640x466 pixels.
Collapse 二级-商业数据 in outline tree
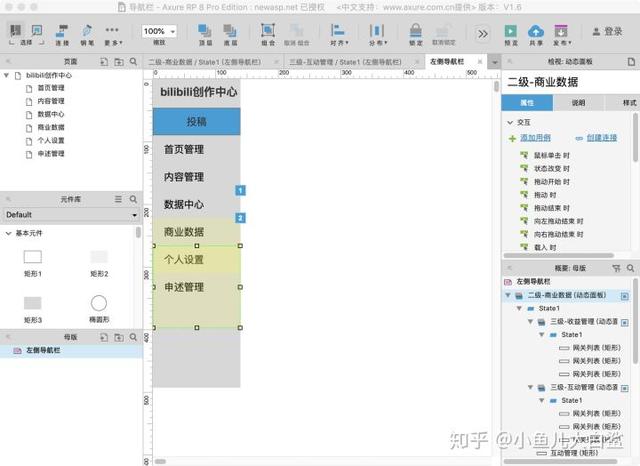pyautogui.click(x=508, y=295)
